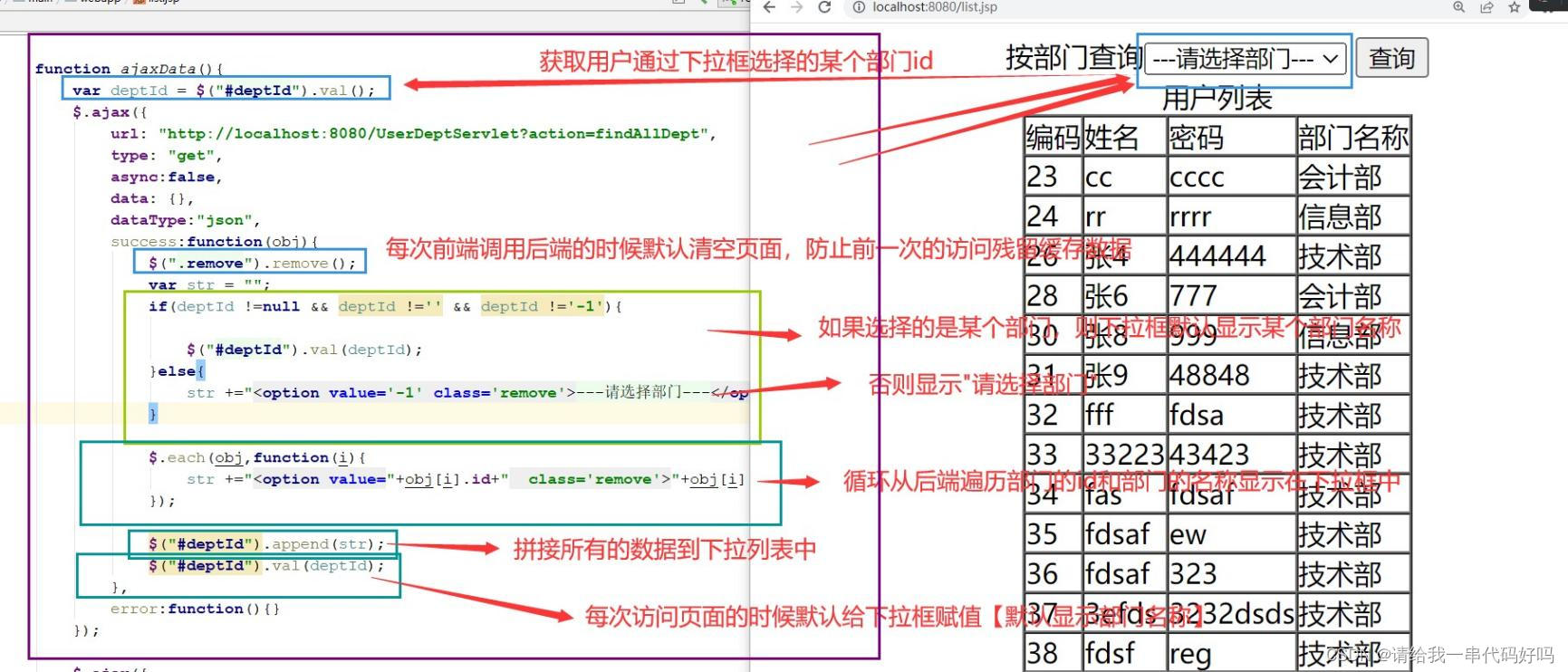Click the 查询 query button
Viewport: 1568px width, 672px height.
click(1392, 58)
